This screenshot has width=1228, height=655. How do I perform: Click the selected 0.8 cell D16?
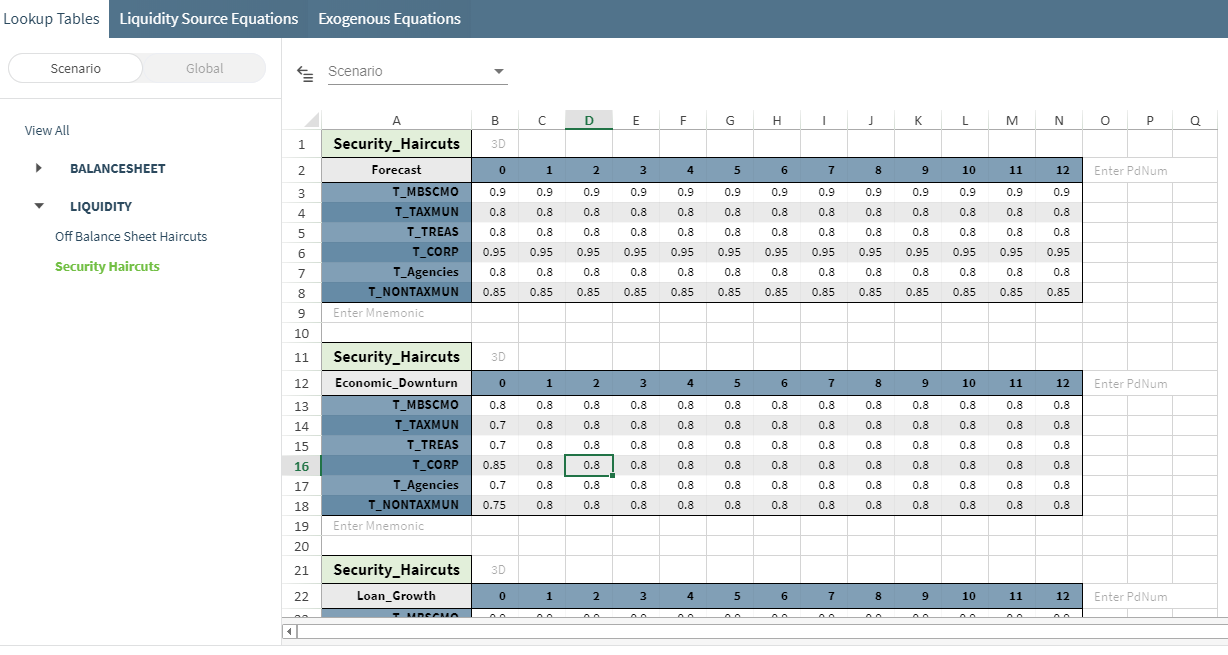pyautogui.click(x=589, y=465)
